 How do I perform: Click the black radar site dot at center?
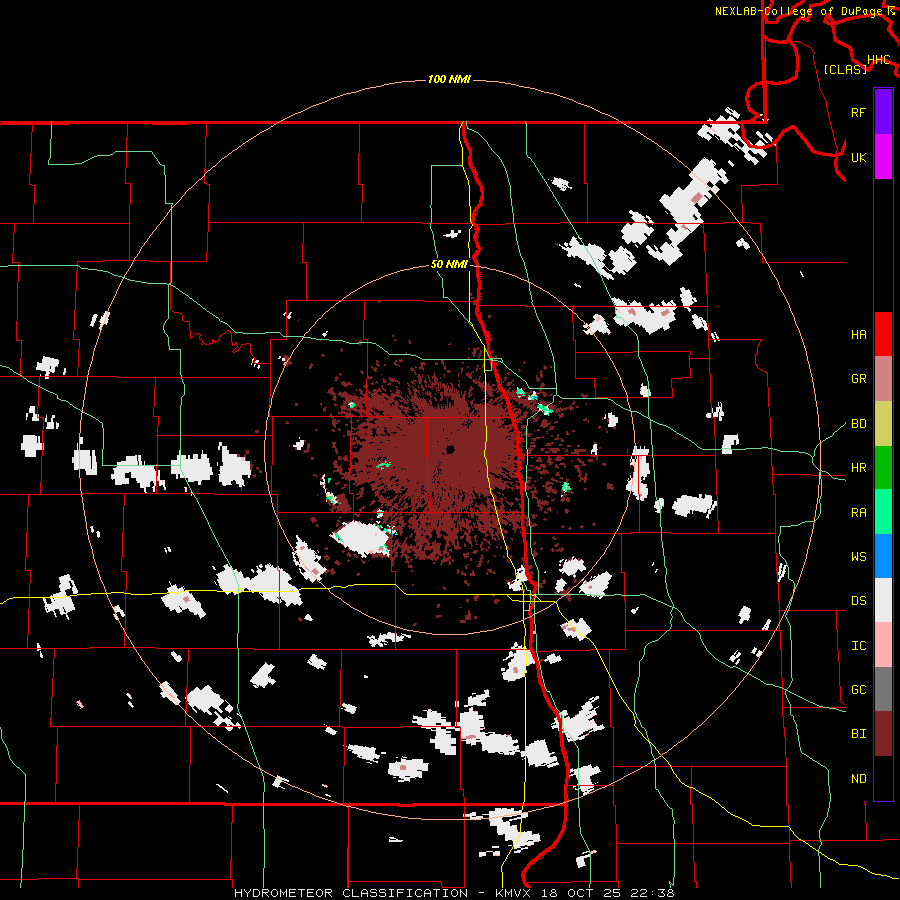(x=449, y=449)
